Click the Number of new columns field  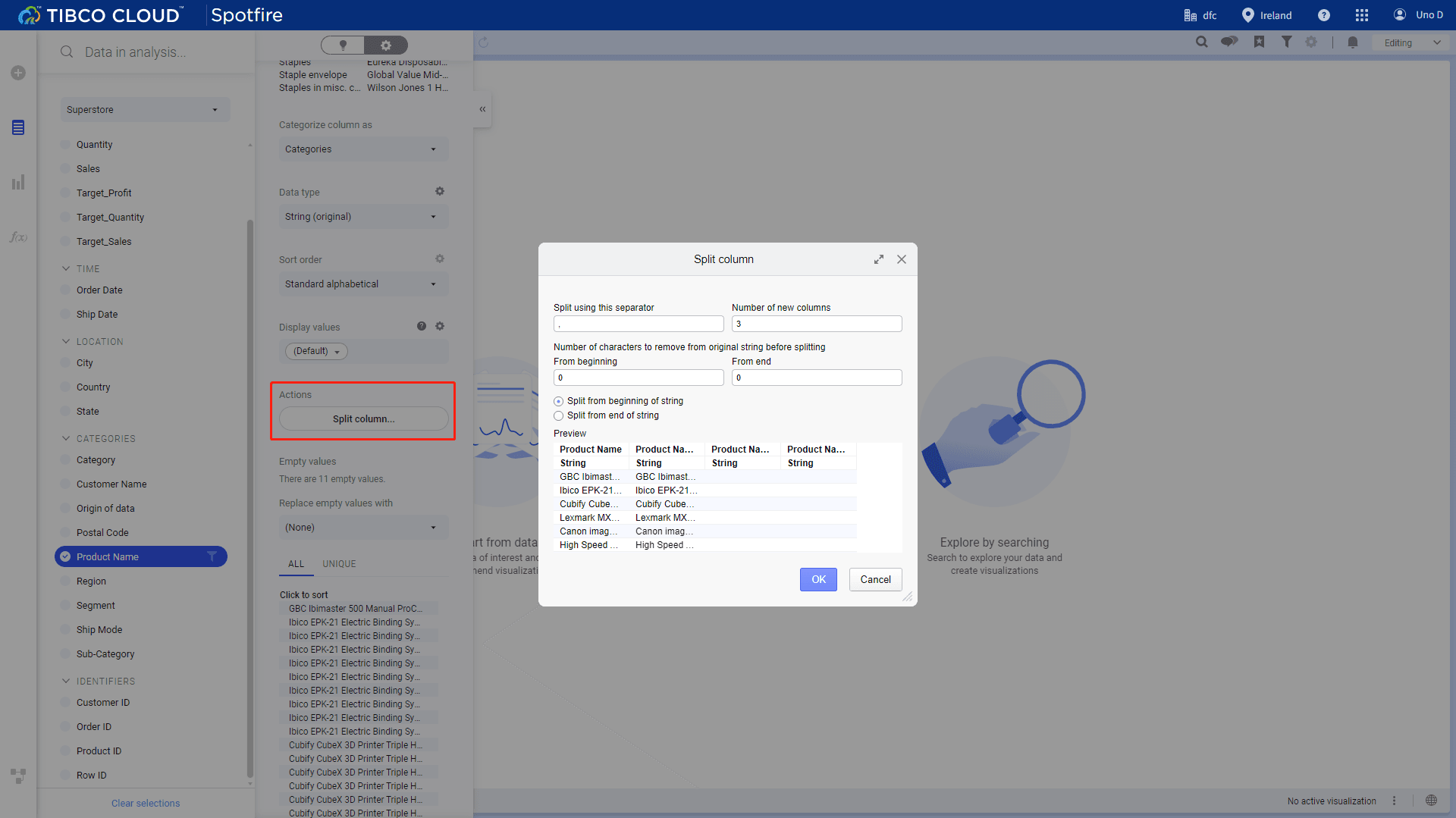pyautogui.click(x=817, y=324)
